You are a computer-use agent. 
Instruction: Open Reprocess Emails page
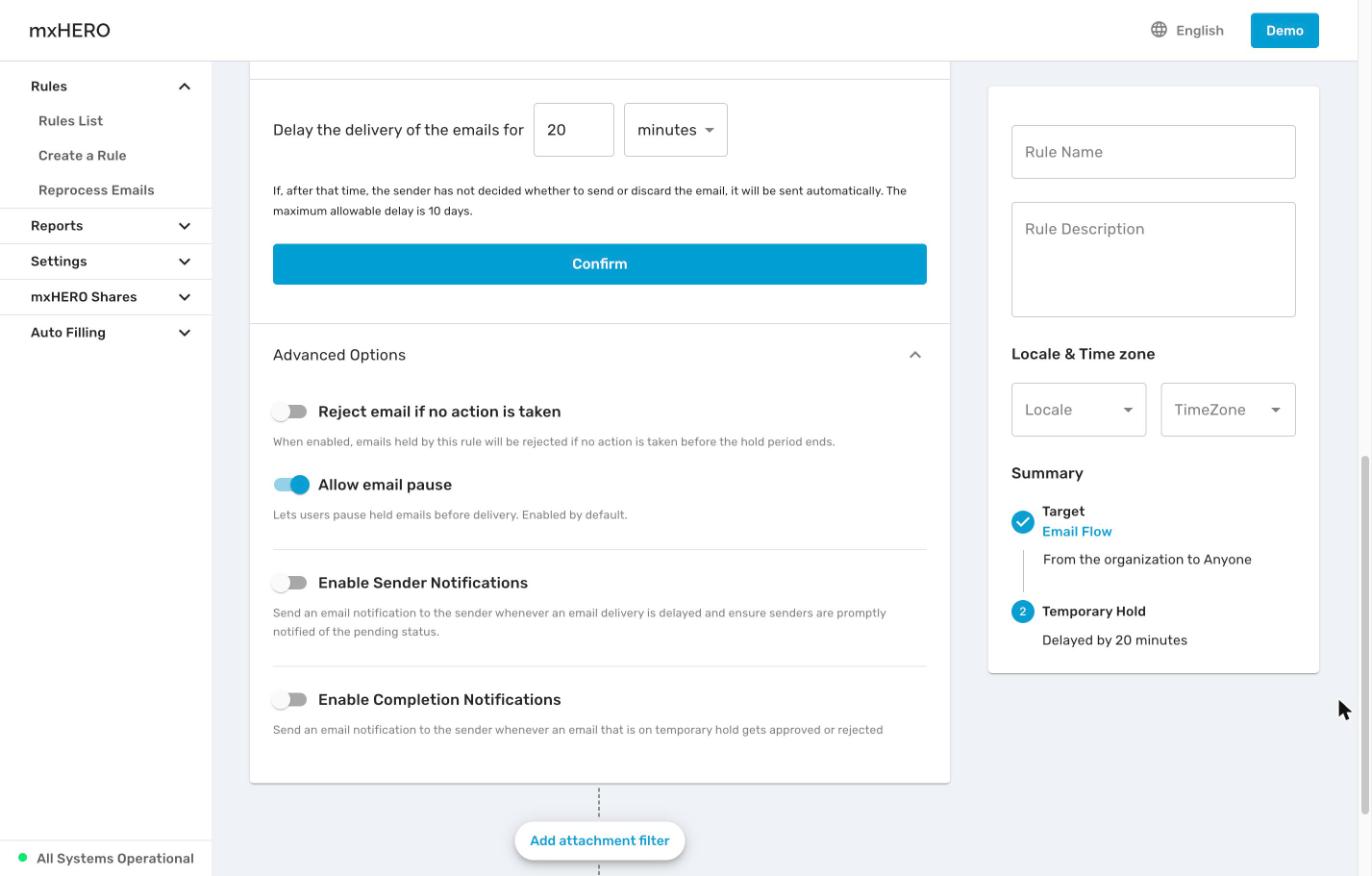click(96, 190)
